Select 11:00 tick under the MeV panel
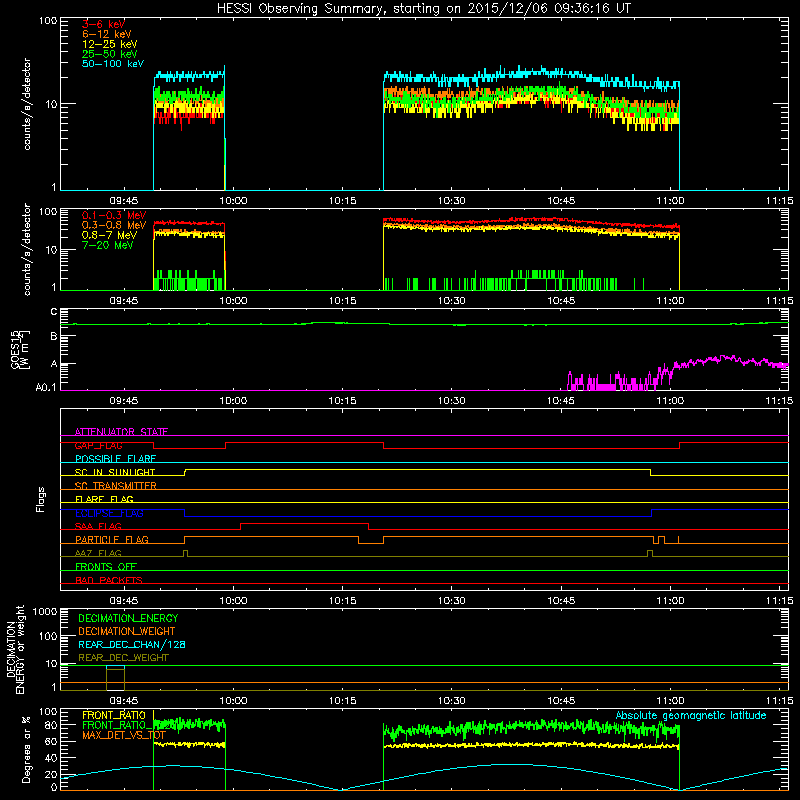The width and height of the screenshot is (800, 800). click(x=670, y=301)
